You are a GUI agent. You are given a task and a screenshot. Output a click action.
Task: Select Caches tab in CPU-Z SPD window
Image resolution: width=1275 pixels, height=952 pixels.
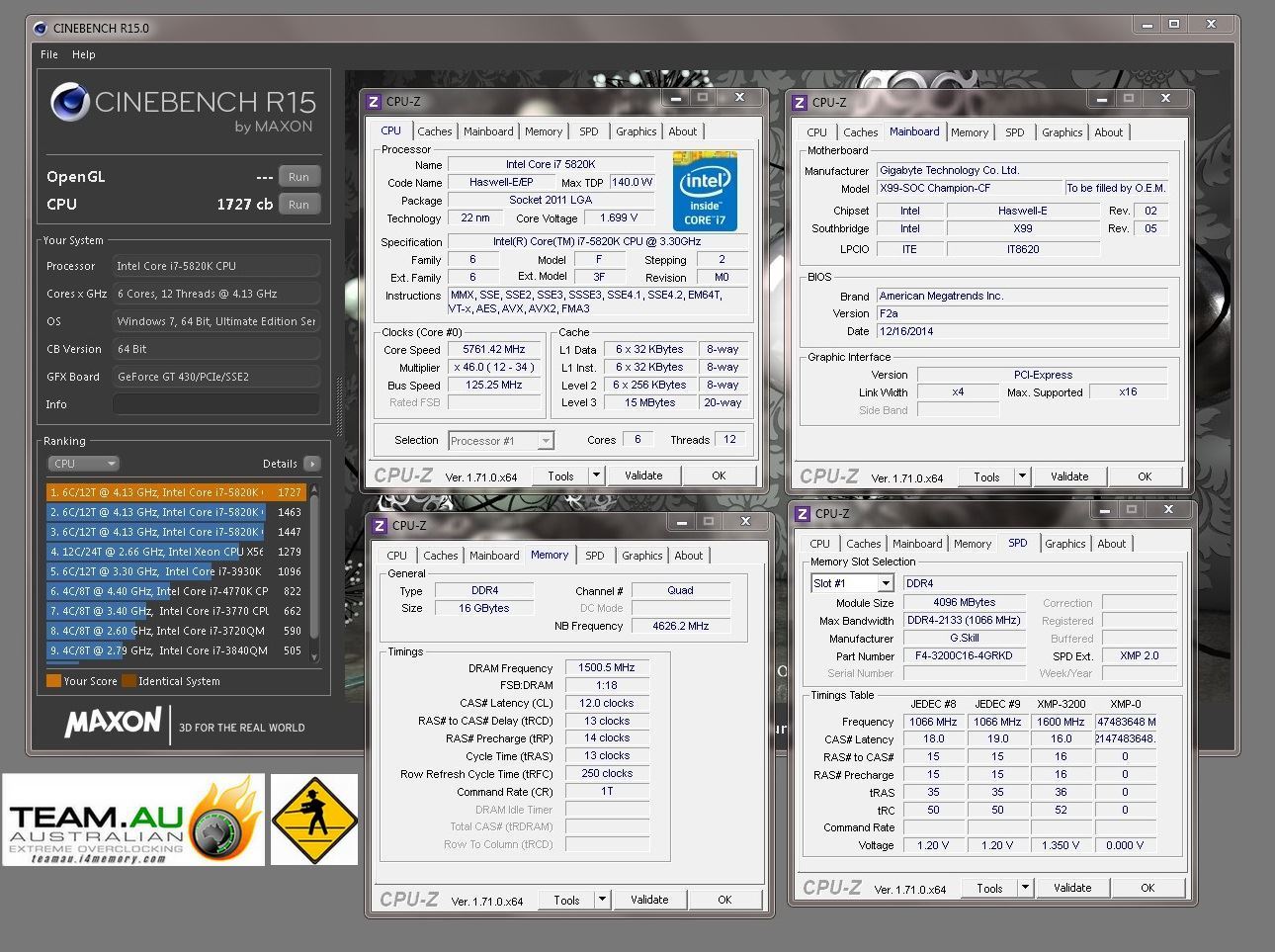863,544
